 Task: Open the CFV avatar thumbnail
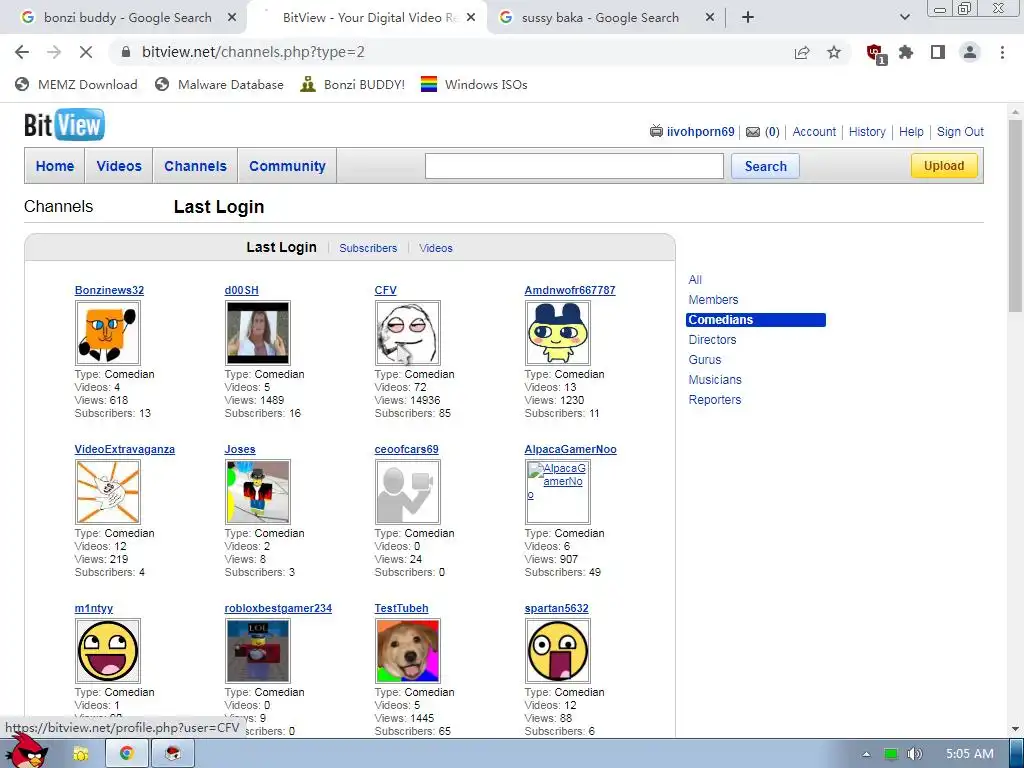[408, 333]
